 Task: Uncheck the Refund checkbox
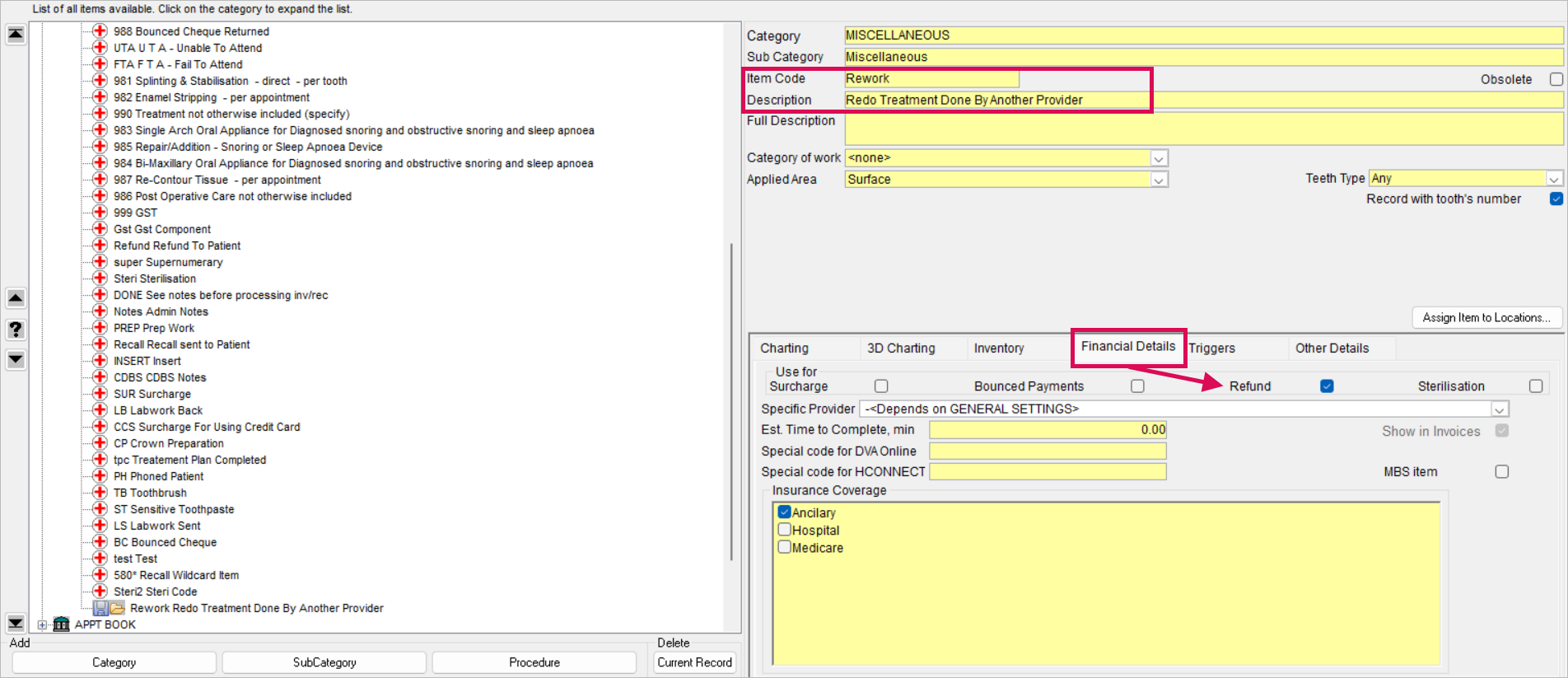coord(1327,386)
